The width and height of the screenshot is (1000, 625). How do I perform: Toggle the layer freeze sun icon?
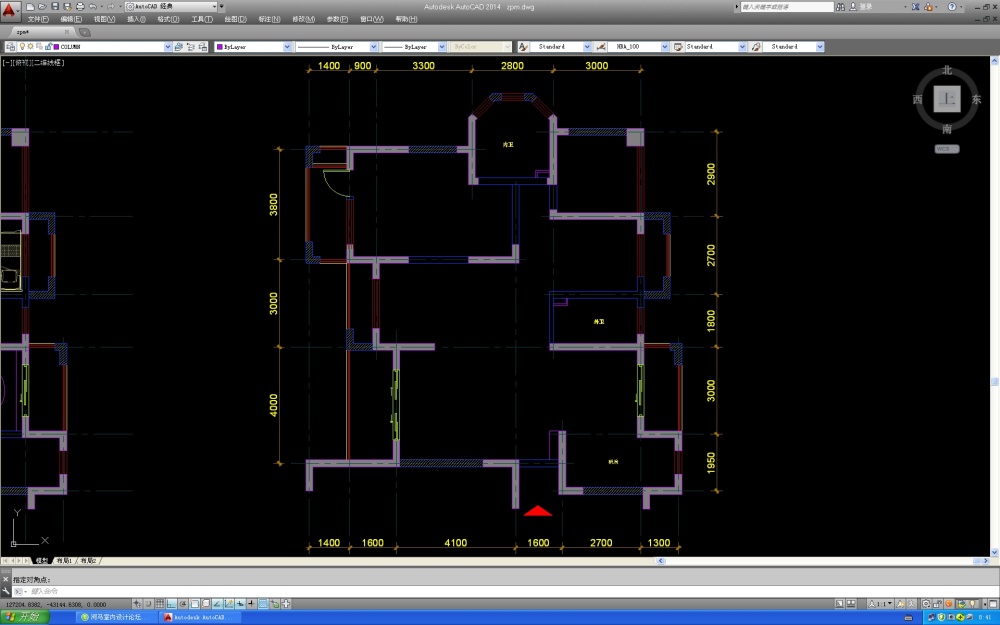click(x=31, y=47)
